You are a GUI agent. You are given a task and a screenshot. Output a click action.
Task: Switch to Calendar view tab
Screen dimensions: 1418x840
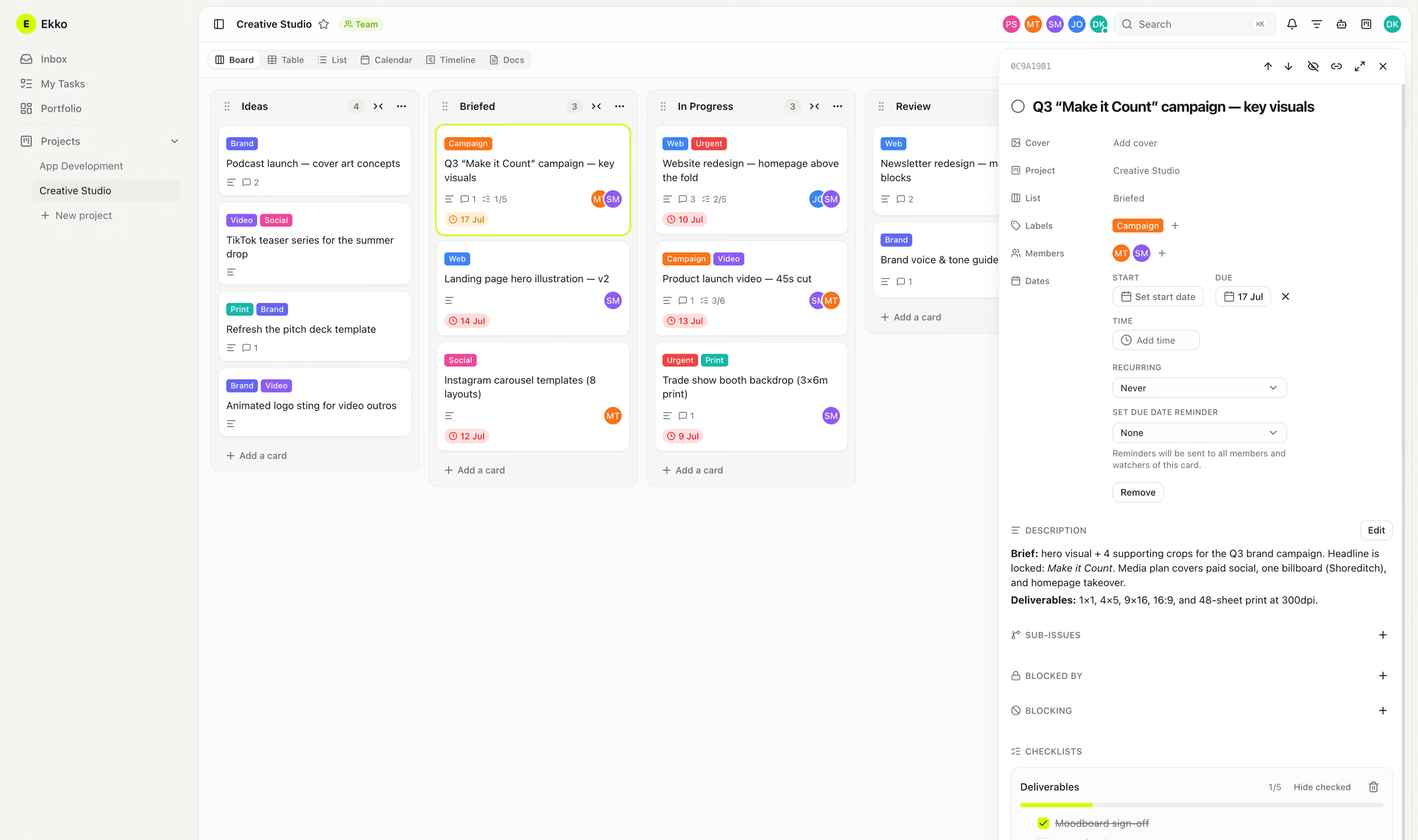click(x=386, y=60)
